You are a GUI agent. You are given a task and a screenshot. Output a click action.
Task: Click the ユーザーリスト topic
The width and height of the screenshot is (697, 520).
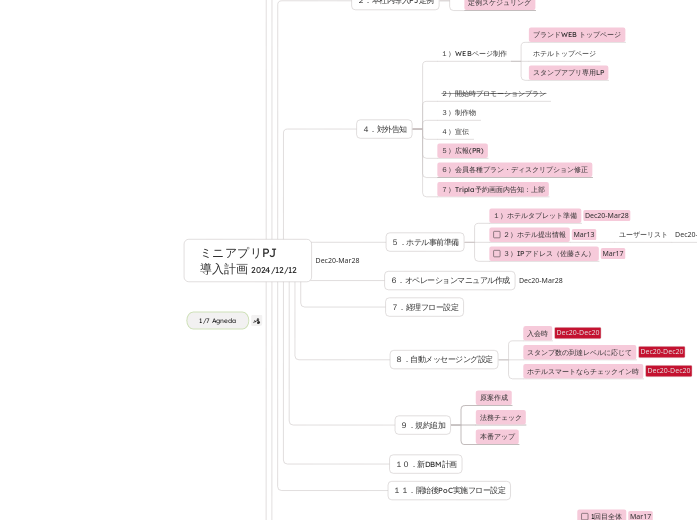[x=643, y=235]
